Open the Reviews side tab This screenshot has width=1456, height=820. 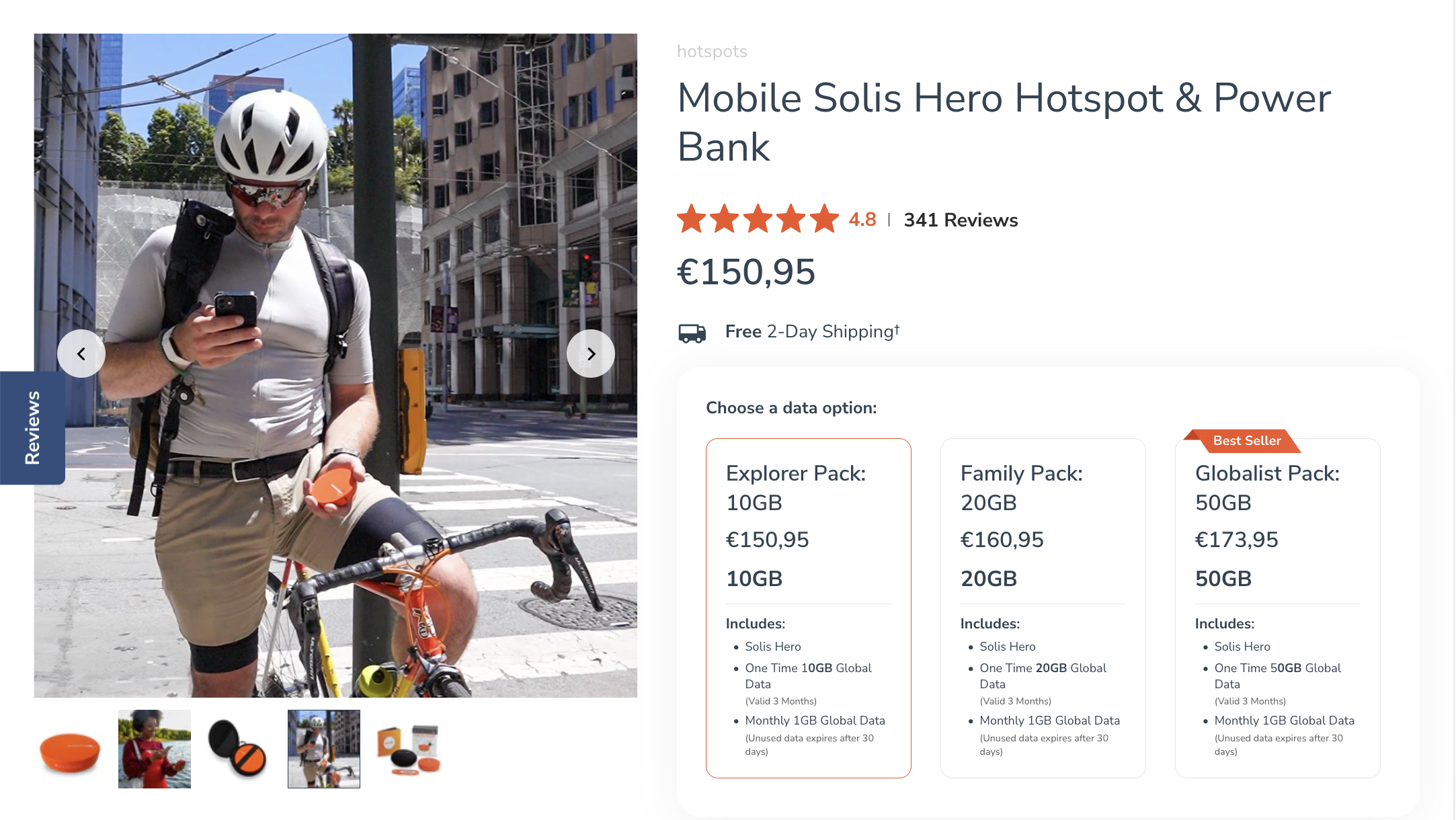[x=32, y=427]
